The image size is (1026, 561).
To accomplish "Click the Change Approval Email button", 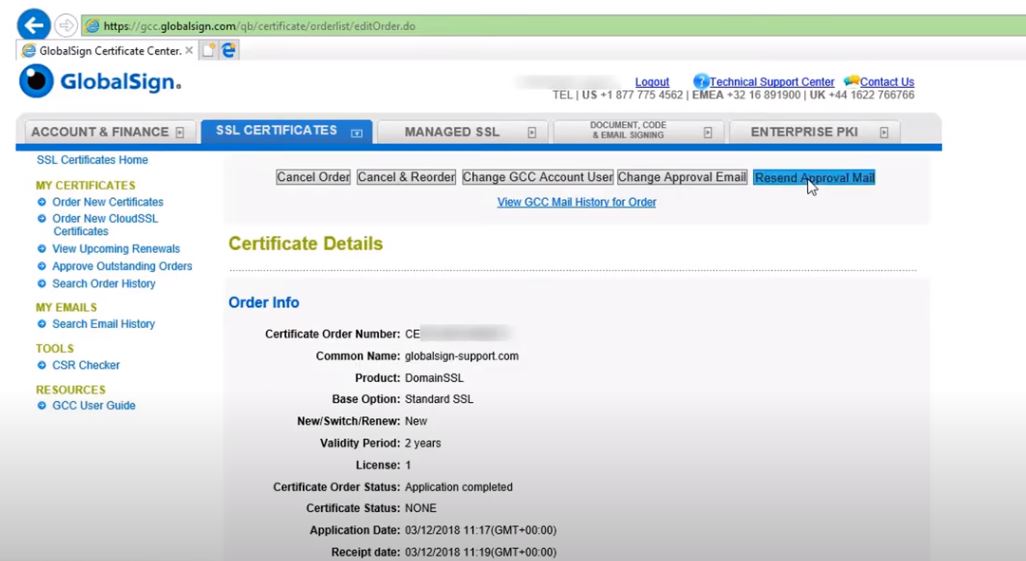I will coord(682,177).
